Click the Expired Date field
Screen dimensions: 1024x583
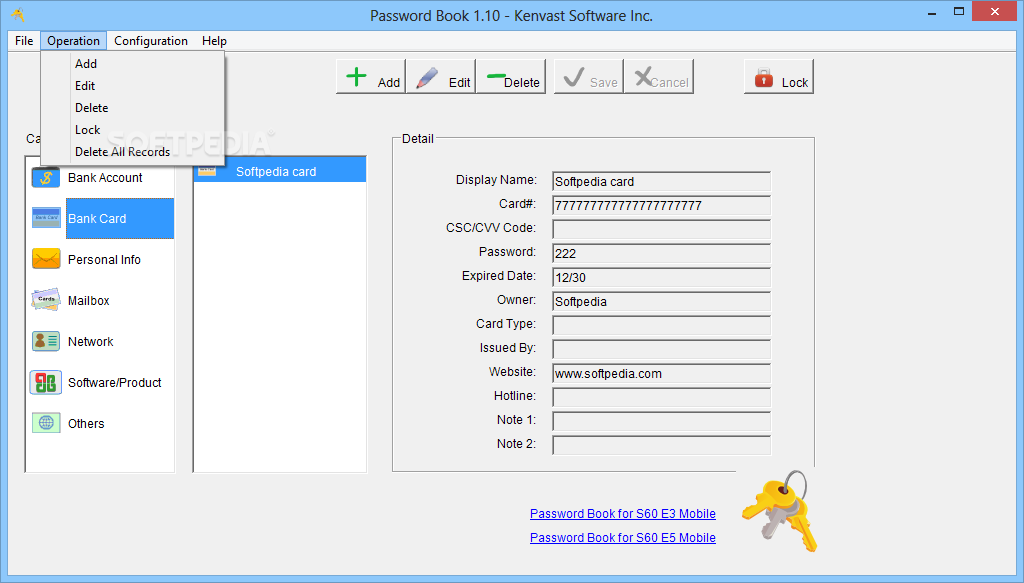pos(661,277)
